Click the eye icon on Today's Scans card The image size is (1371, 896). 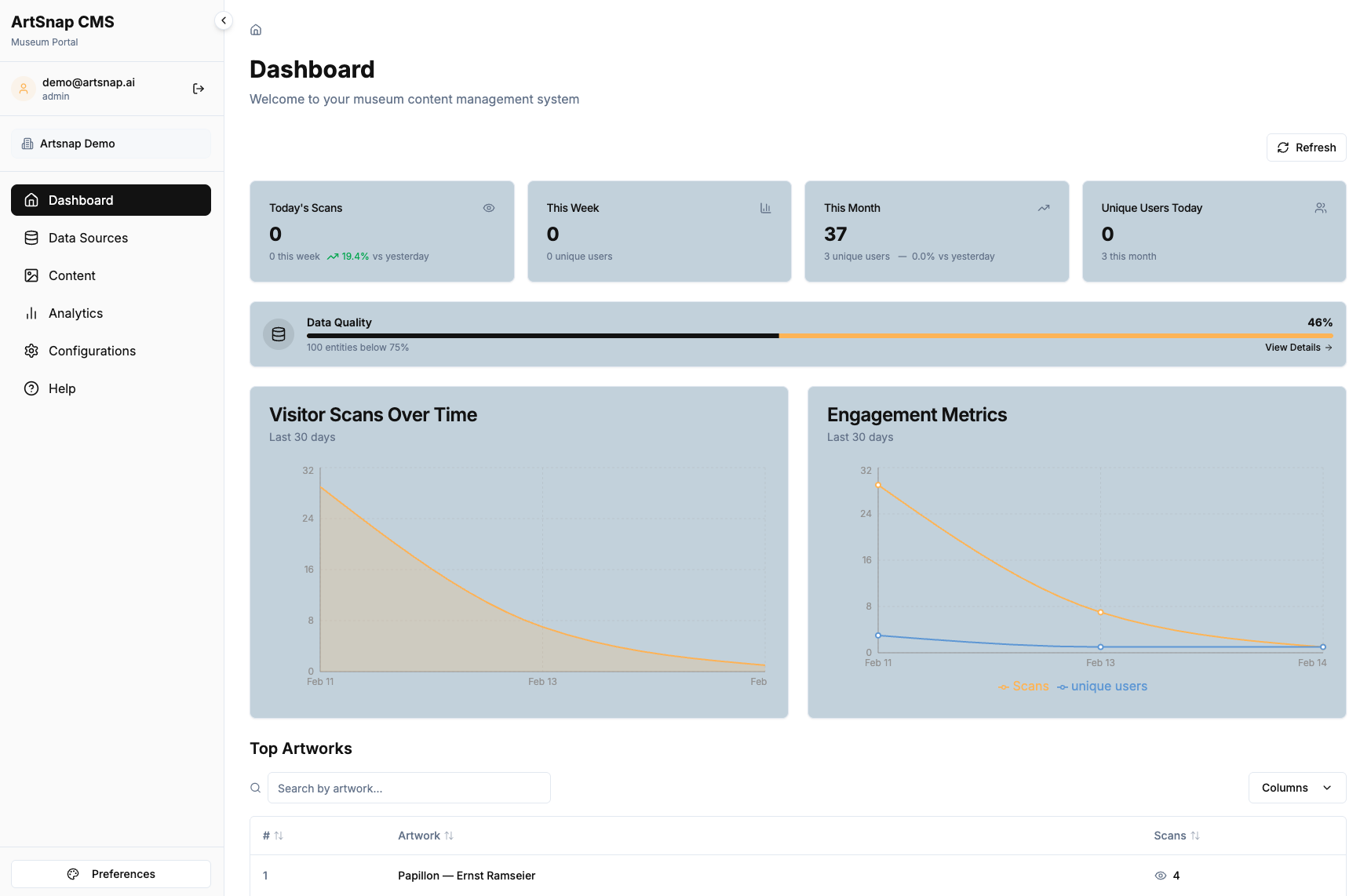point(488,207)
